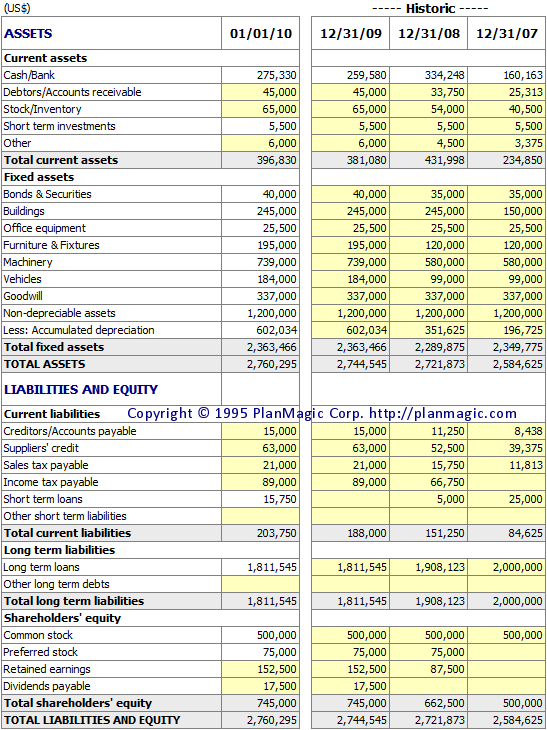Click the LIABILITIES AND EQUITY heading

click(x=81, y=389)
